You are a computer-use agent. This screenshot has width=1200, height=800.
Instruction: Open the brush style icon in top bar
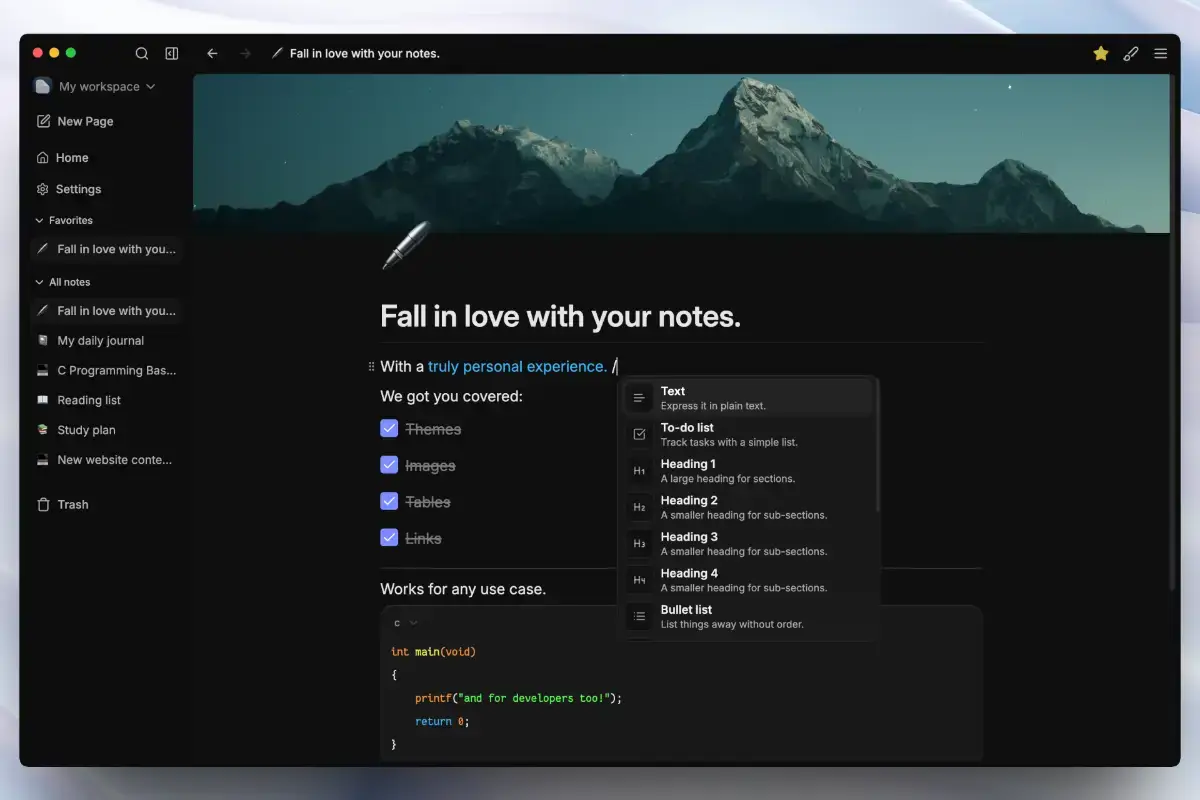click(x=1131, y=54)
